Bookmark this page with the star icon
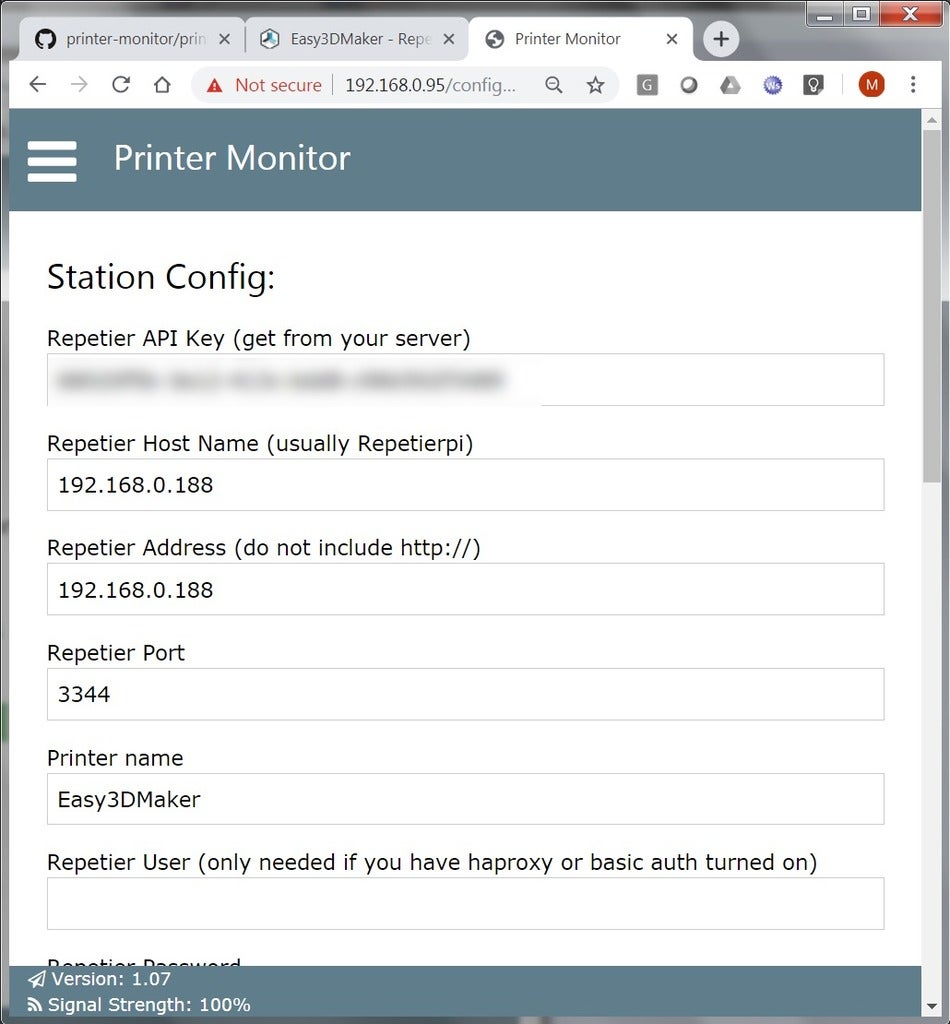 (595, 85)
